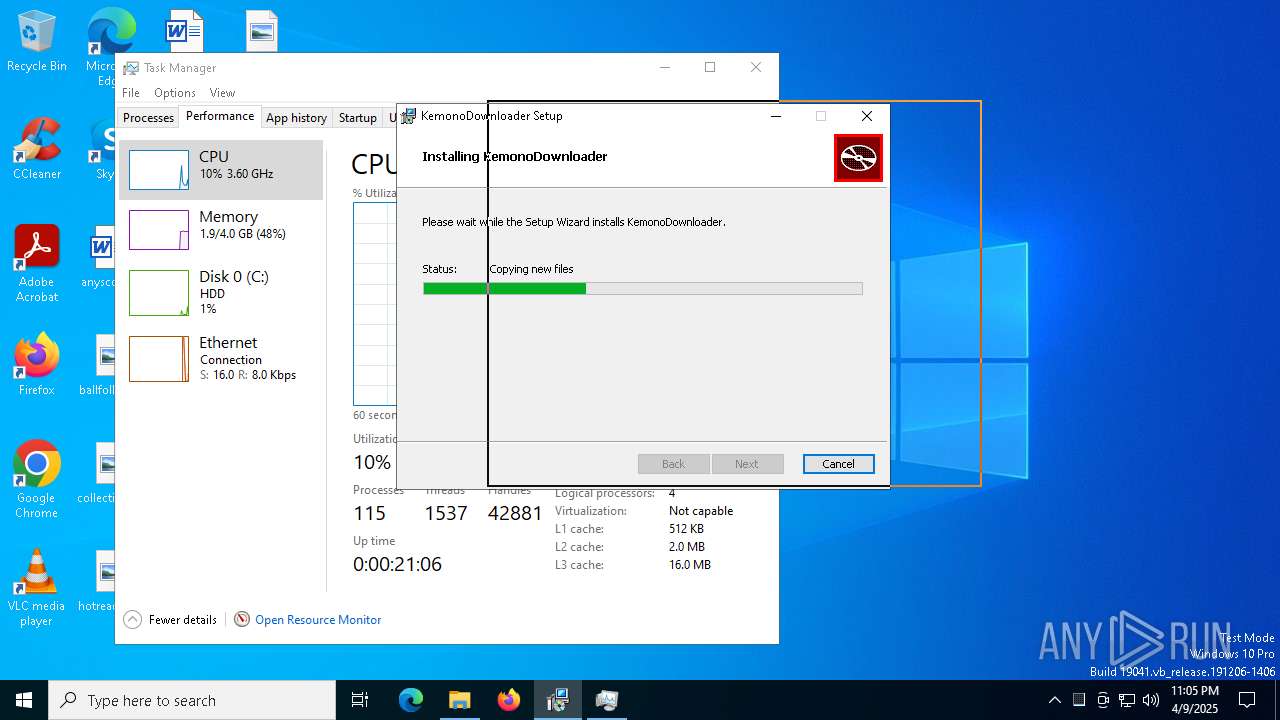Image resolution: width=1280 pixels, height=720 pixels.
Task: Open Task View on the taskbar
Action: [x=360, y=700]
